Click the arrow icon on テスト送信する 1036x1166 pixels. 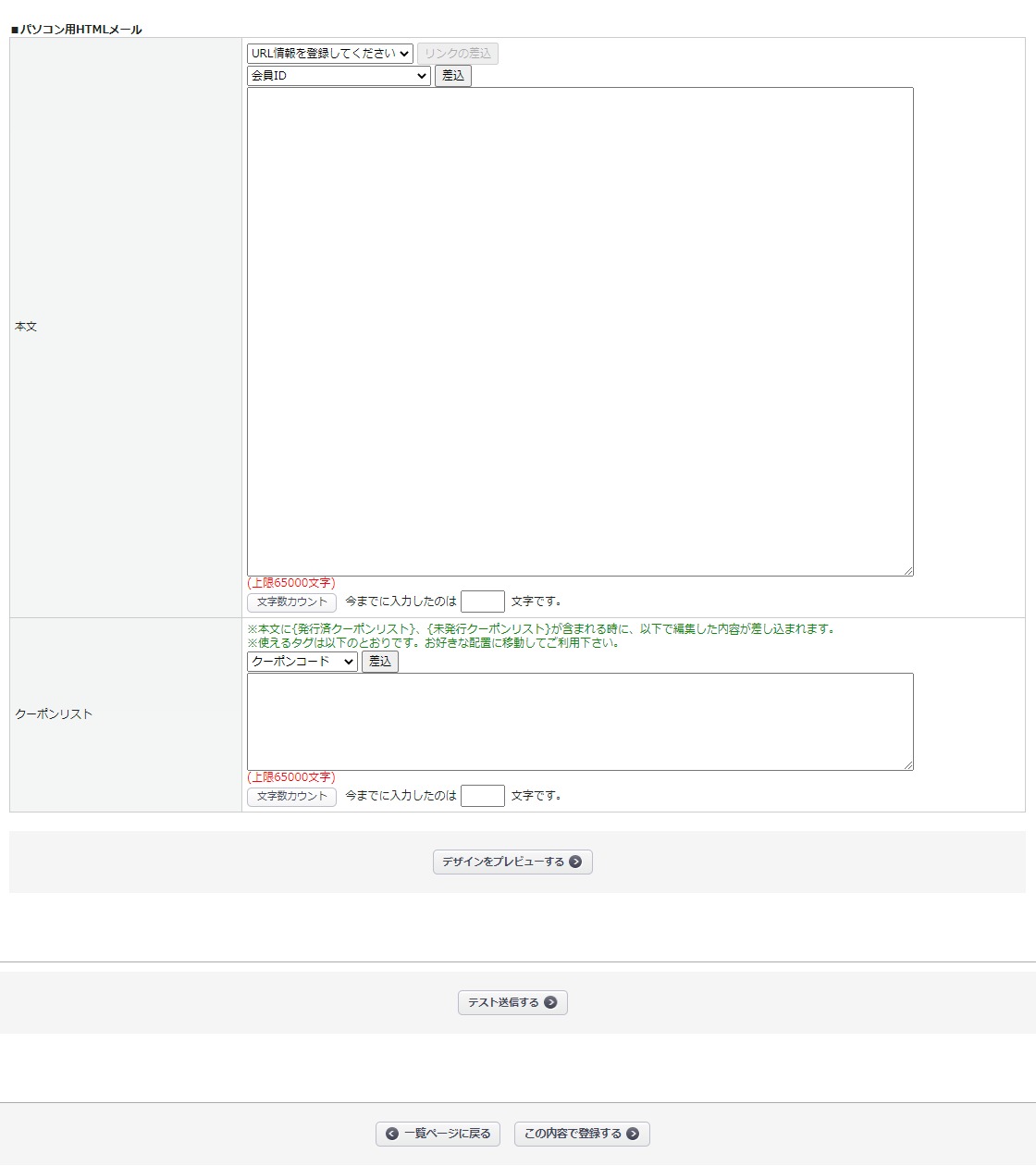(x=550, y=1002)
